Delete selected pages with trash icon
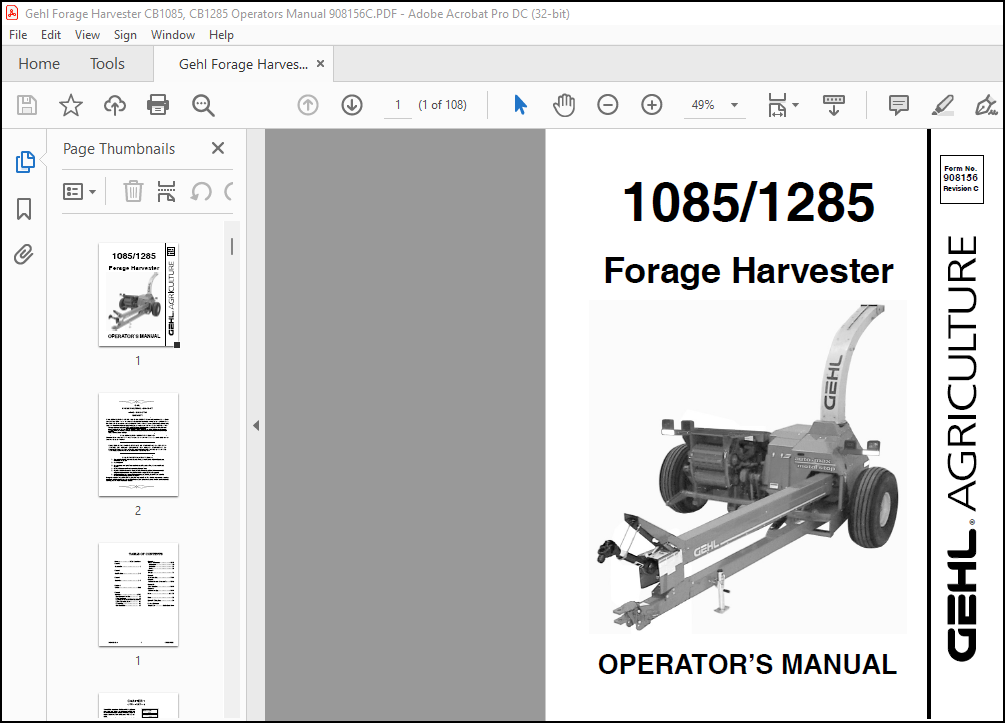Image resolution: width=1005 pixels, height=723 pixels. (133, 191)
